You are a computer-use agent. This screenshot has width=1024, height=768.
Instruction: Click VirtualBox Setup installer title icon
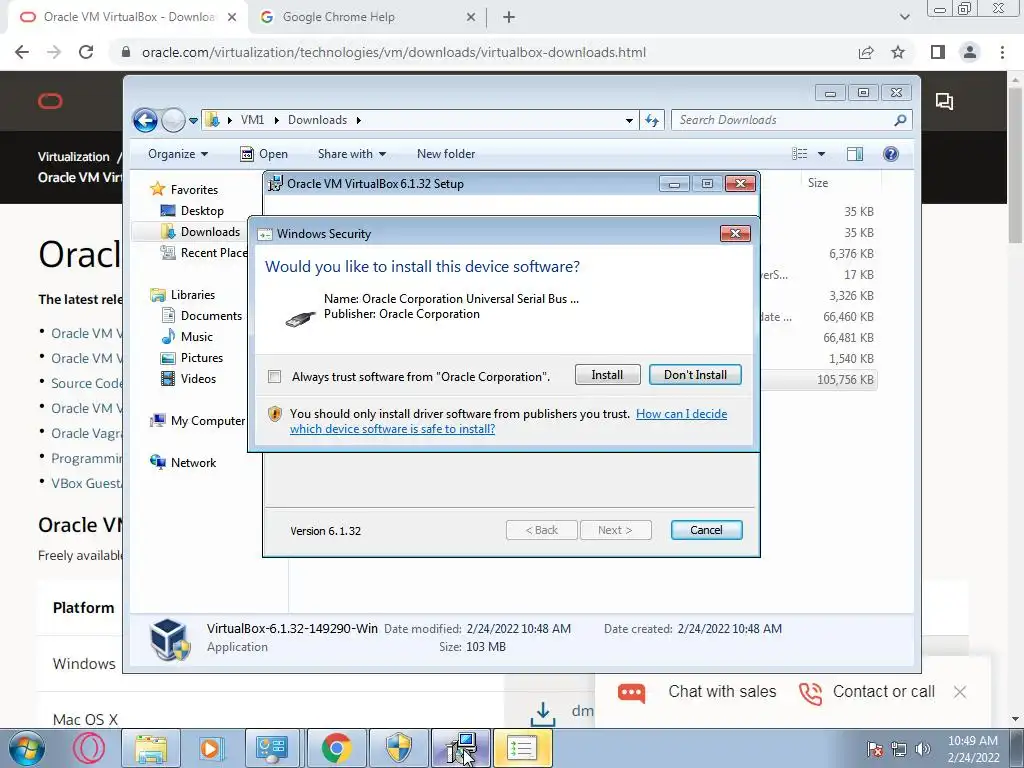[x=276, y=184]
